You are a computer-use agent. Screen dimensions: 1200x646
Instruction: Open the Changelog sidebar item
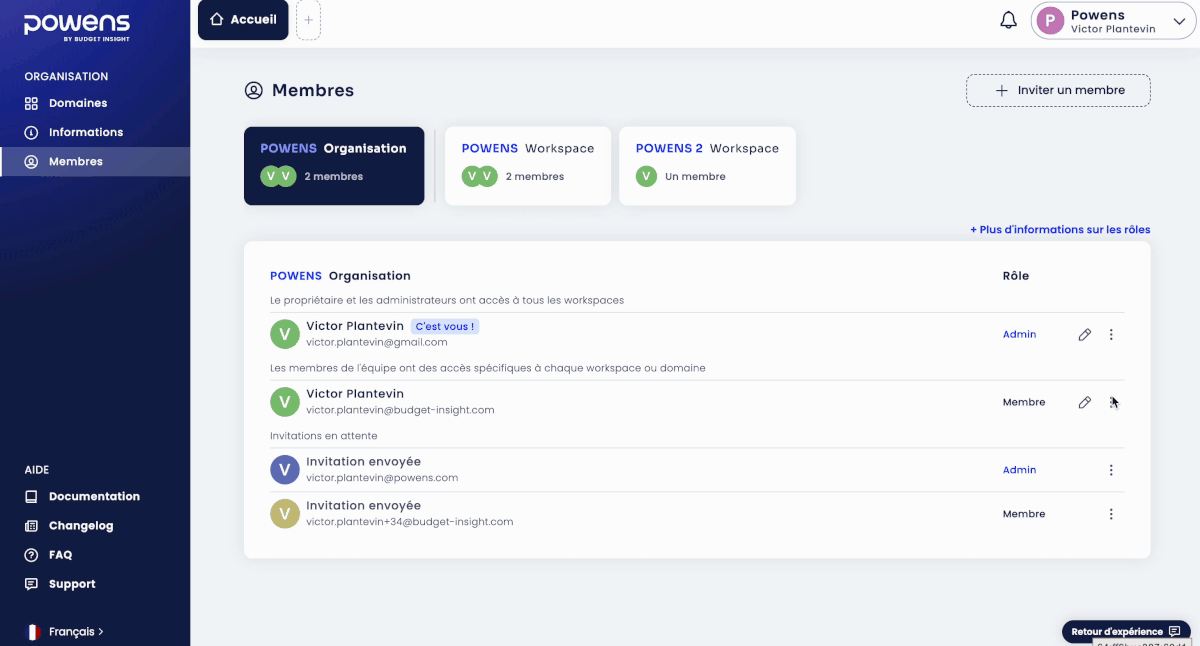(80, 526)
